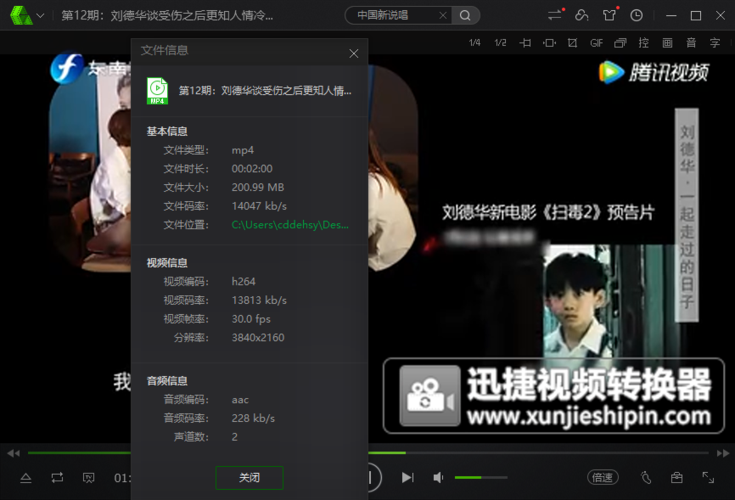The image size is (735, 500).
Task: Select the h264 video codec value
Action: point(243,282)
